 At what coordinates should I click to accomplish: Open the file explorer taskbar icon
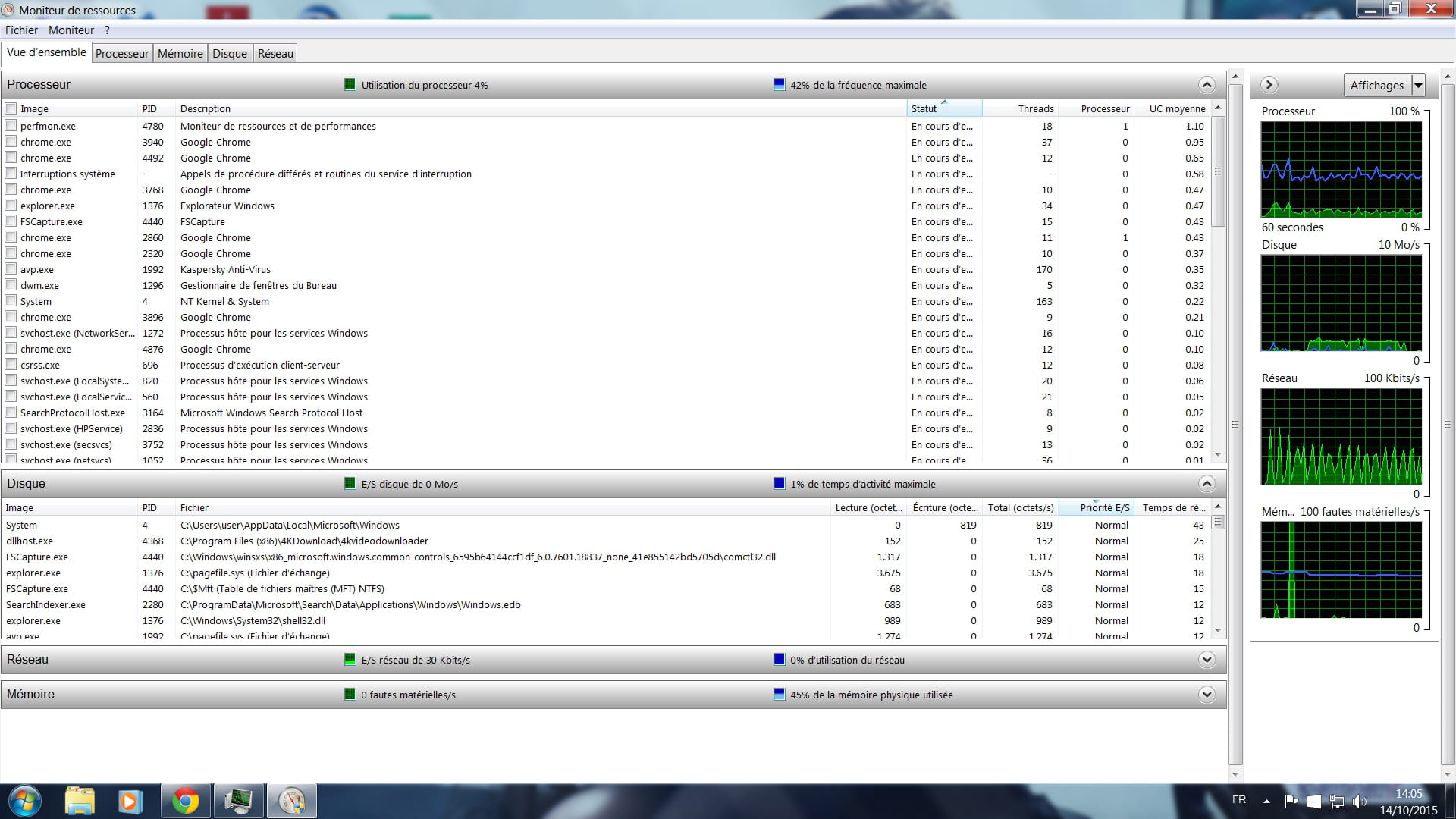pos(80,801)
